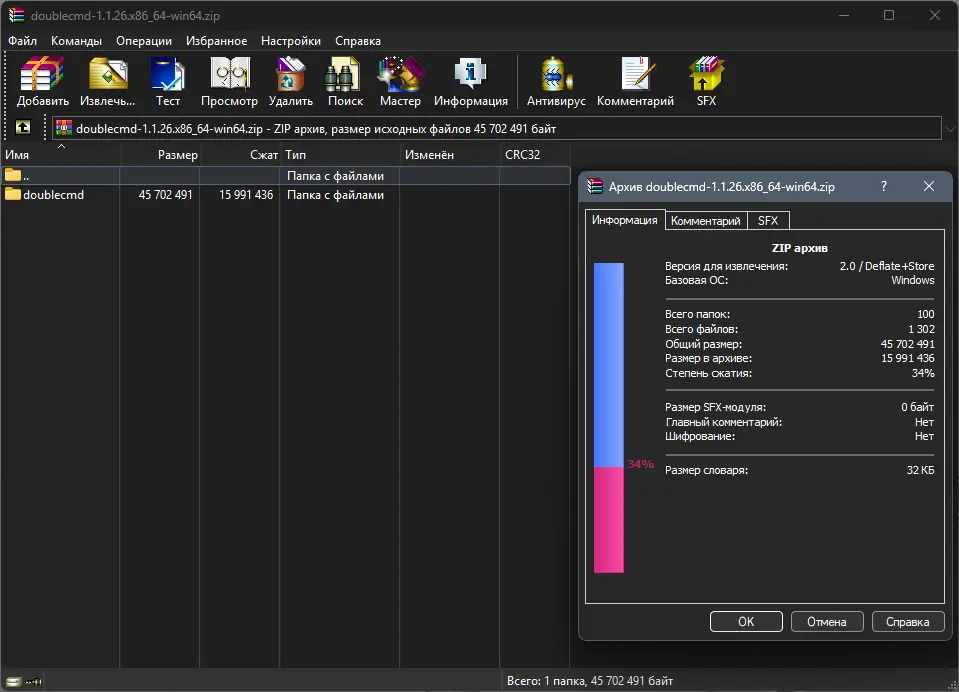
Task: Click the Добавить (Add) toolbar icon
Action: point(42,74)
